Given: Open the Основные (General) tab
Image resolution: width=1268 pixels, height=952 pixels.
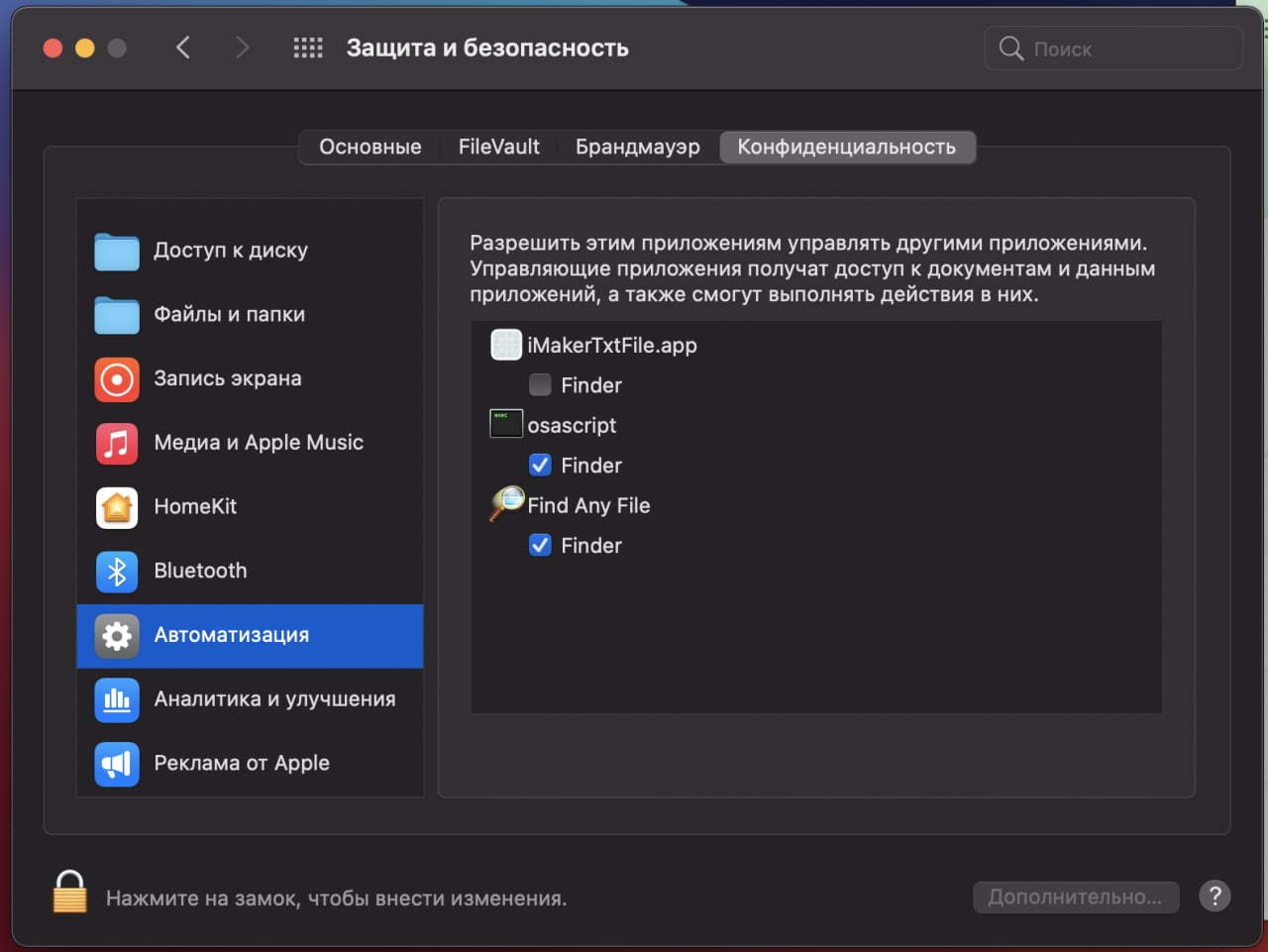Looking at the screenshot, I should click(370, 147).
